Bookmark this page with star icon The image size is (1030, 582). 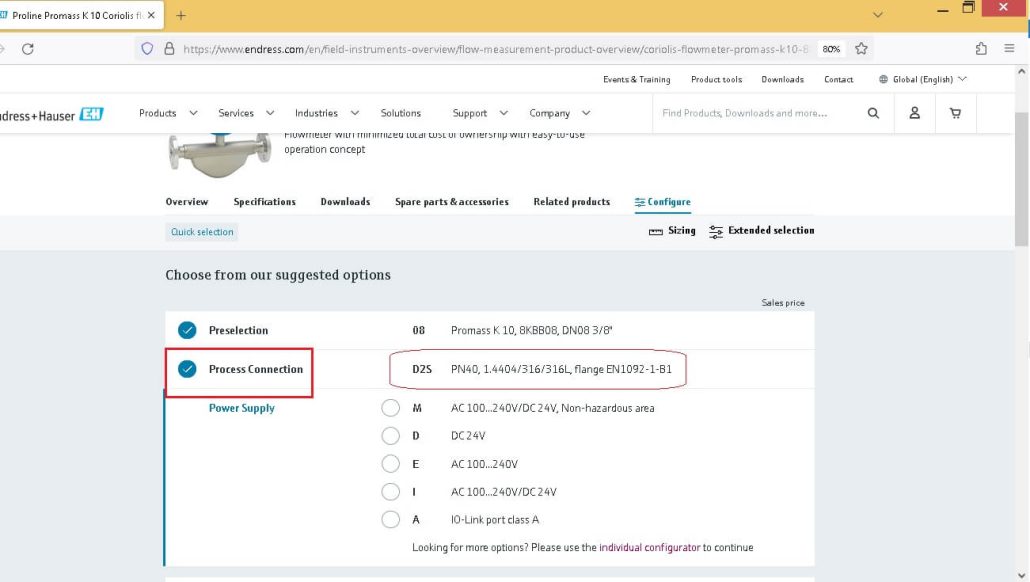[x=861, y=49]
